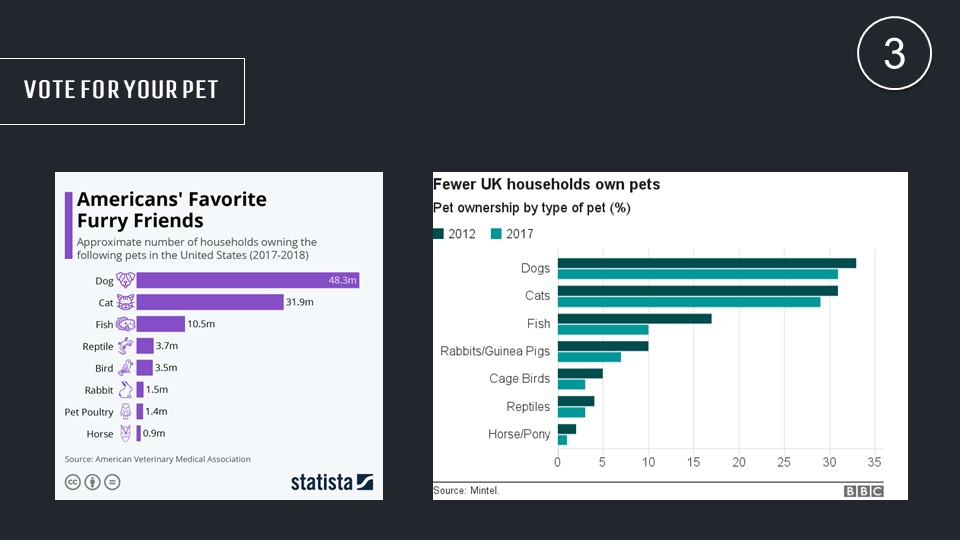
Task: Click the 2012 legend color swatch
Action: tap(438, 234)
